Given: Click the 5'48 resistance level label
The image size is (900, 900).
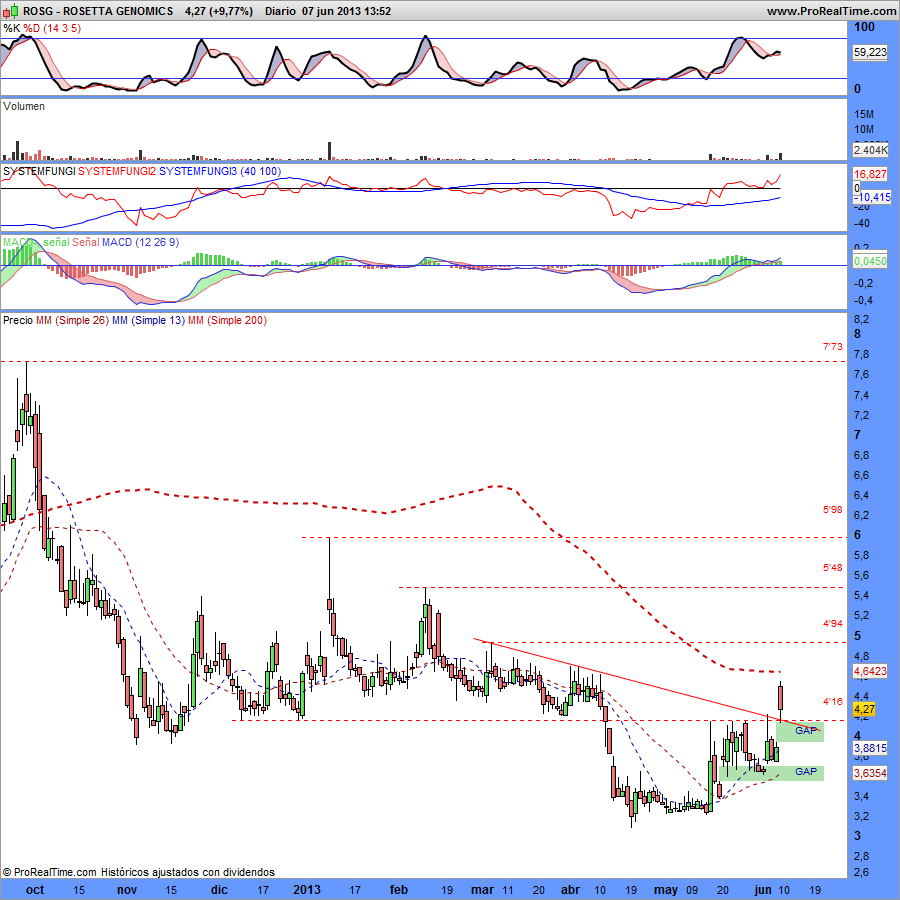Looking at the screenshot, I should click(x=833, y=568).
